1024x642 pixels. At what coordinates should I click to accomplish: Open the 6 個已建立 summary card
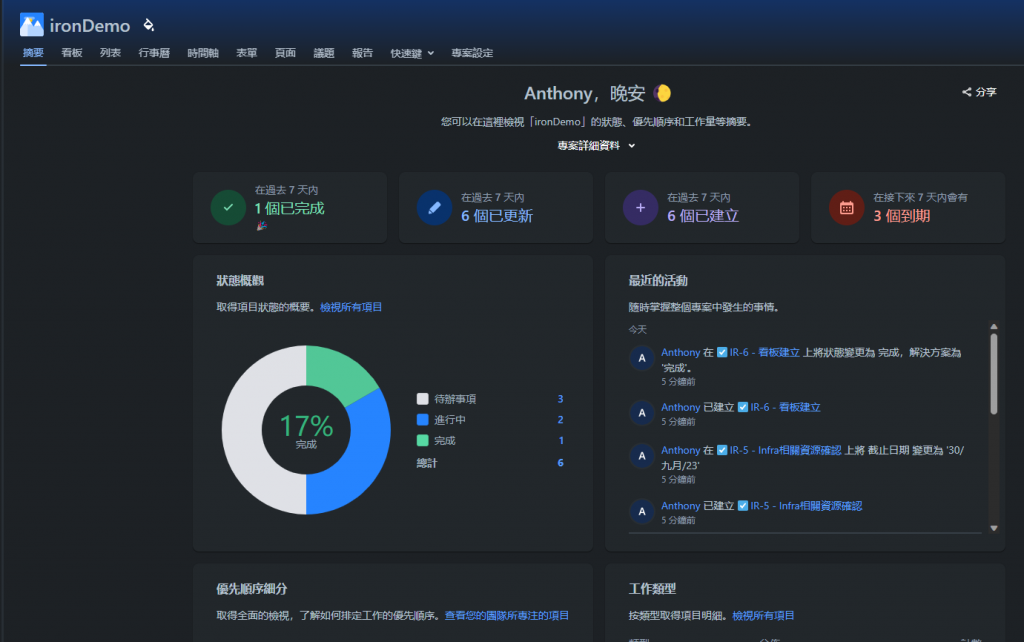(x=702, y=208)
